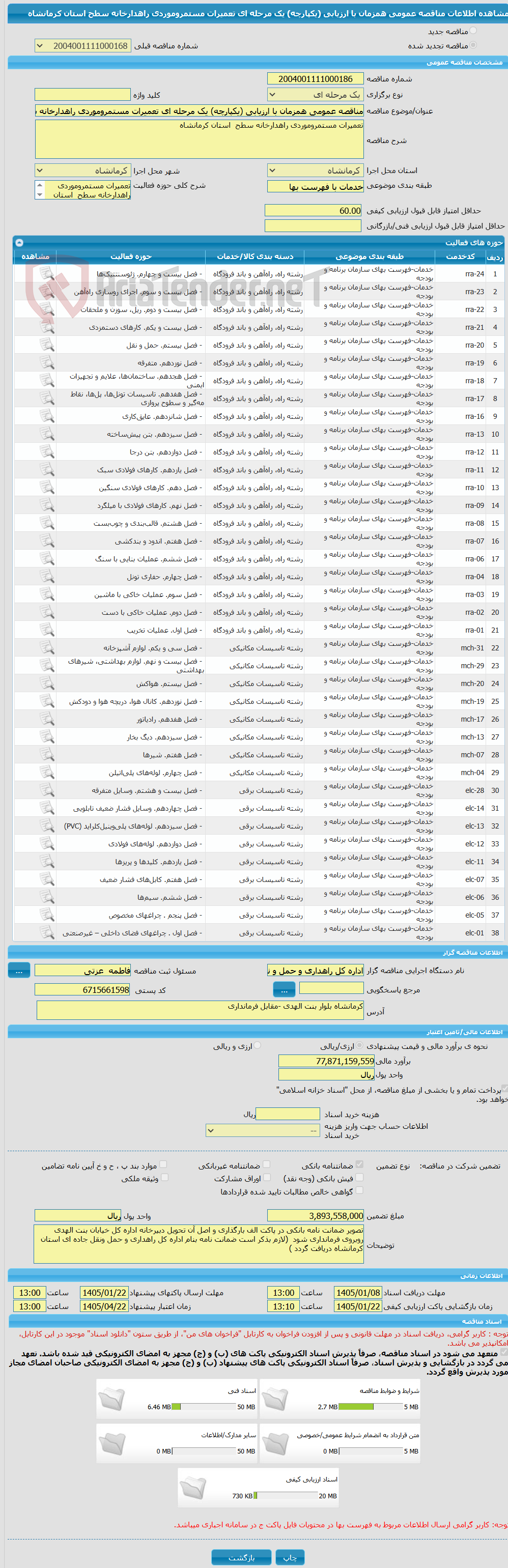This screenshot has height=1568, width=508.
Task: Open the view icon for row mch-13
Action: [46, 736]
